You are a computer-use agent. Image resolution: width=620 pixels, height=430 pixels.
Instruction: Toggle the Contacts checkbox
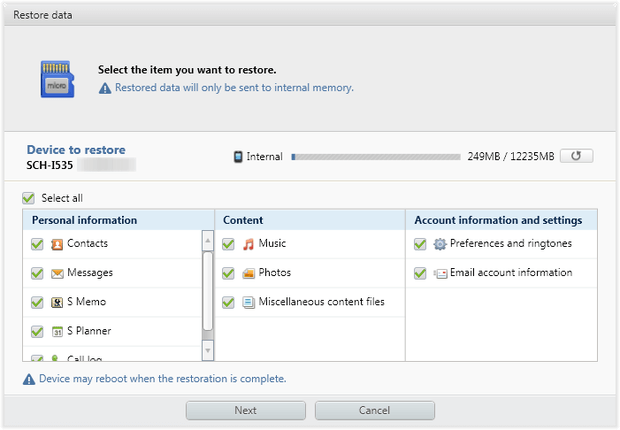[37, 244]
